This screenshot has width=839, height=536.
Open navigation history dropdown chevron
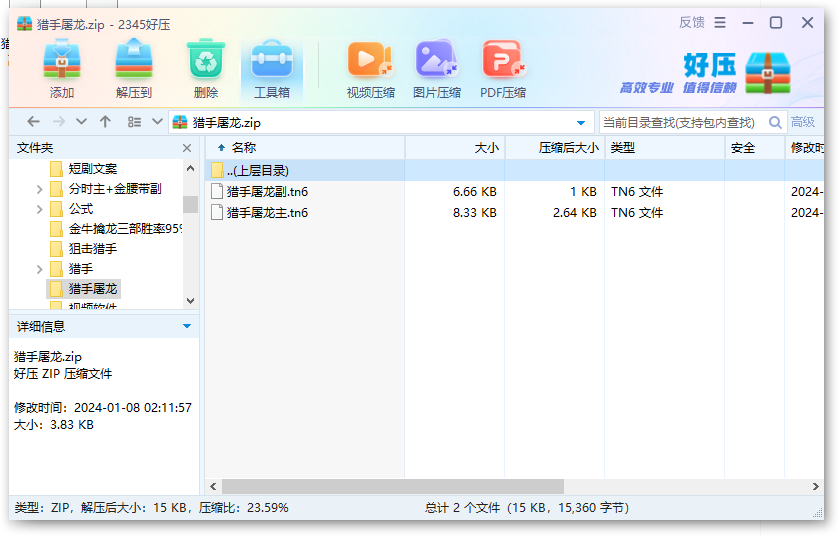(81, 122)
